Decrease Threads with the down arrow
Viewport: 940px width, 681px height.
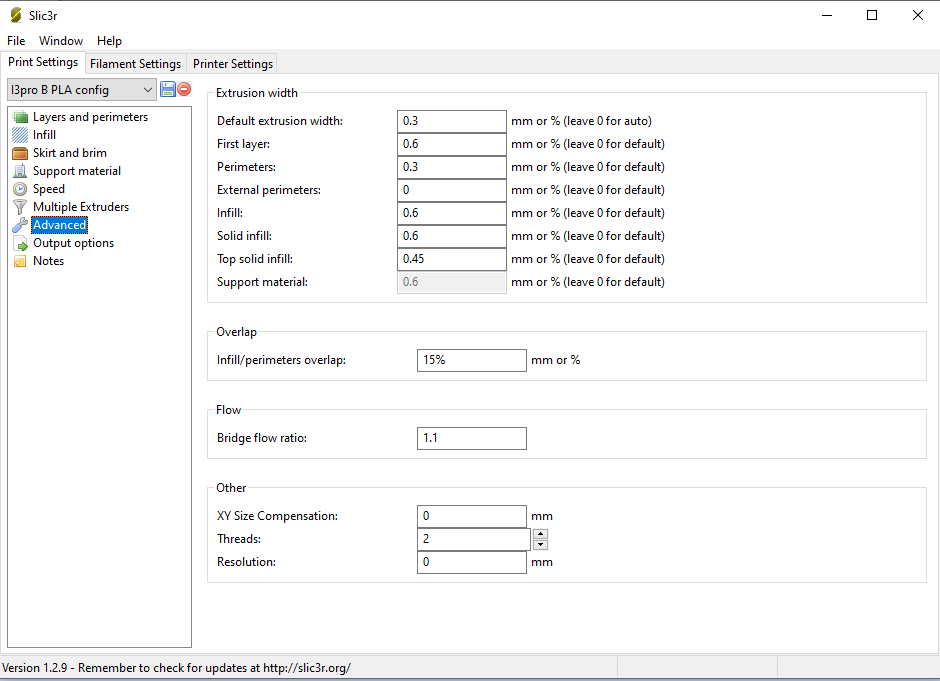click(x=540, y=545)
